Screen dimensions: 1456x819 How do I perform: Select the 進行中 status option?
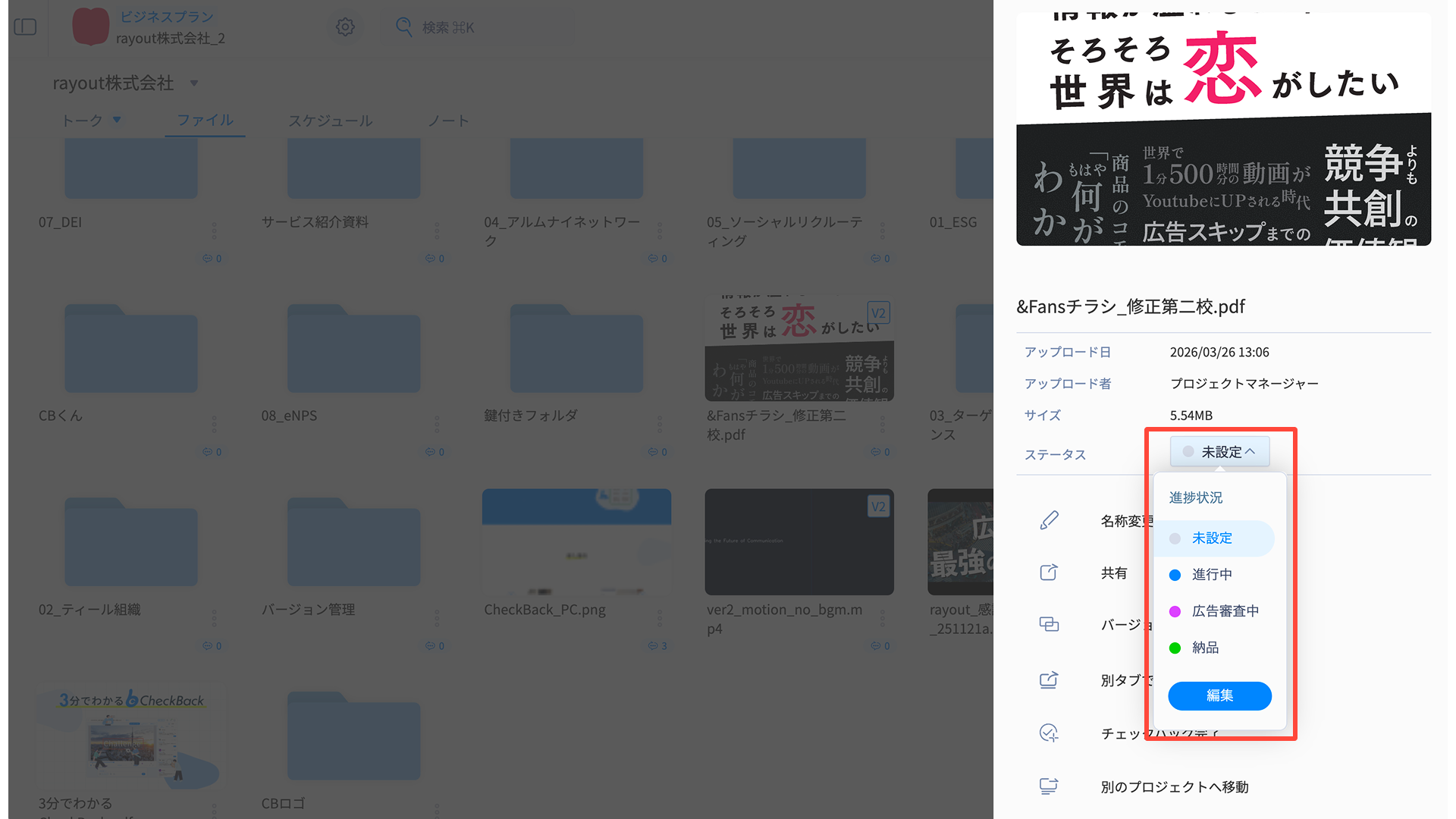click(1212, 575)
